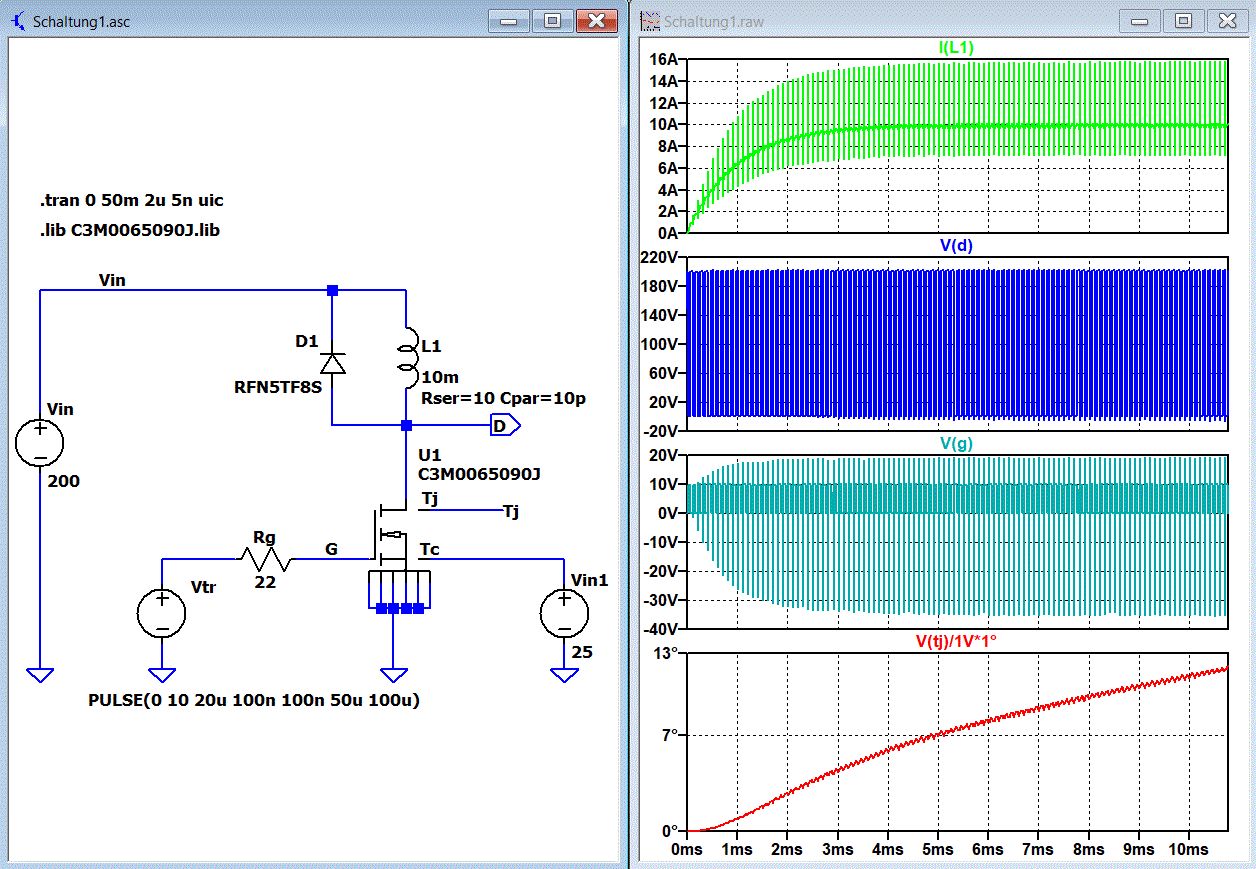Click the ground symbol beneath the MOSFET
1256x869 pixels.
(394, 674)
